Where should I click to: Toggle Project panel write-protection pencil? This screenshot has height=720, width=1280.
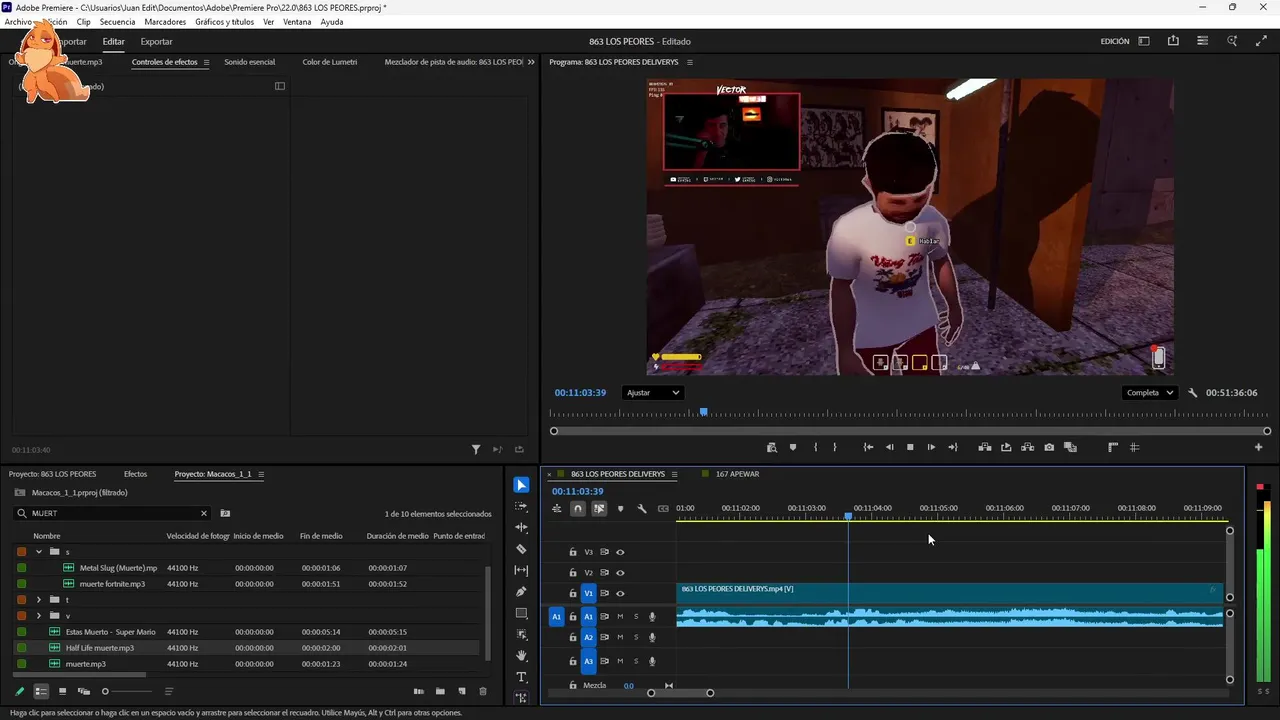19,691
